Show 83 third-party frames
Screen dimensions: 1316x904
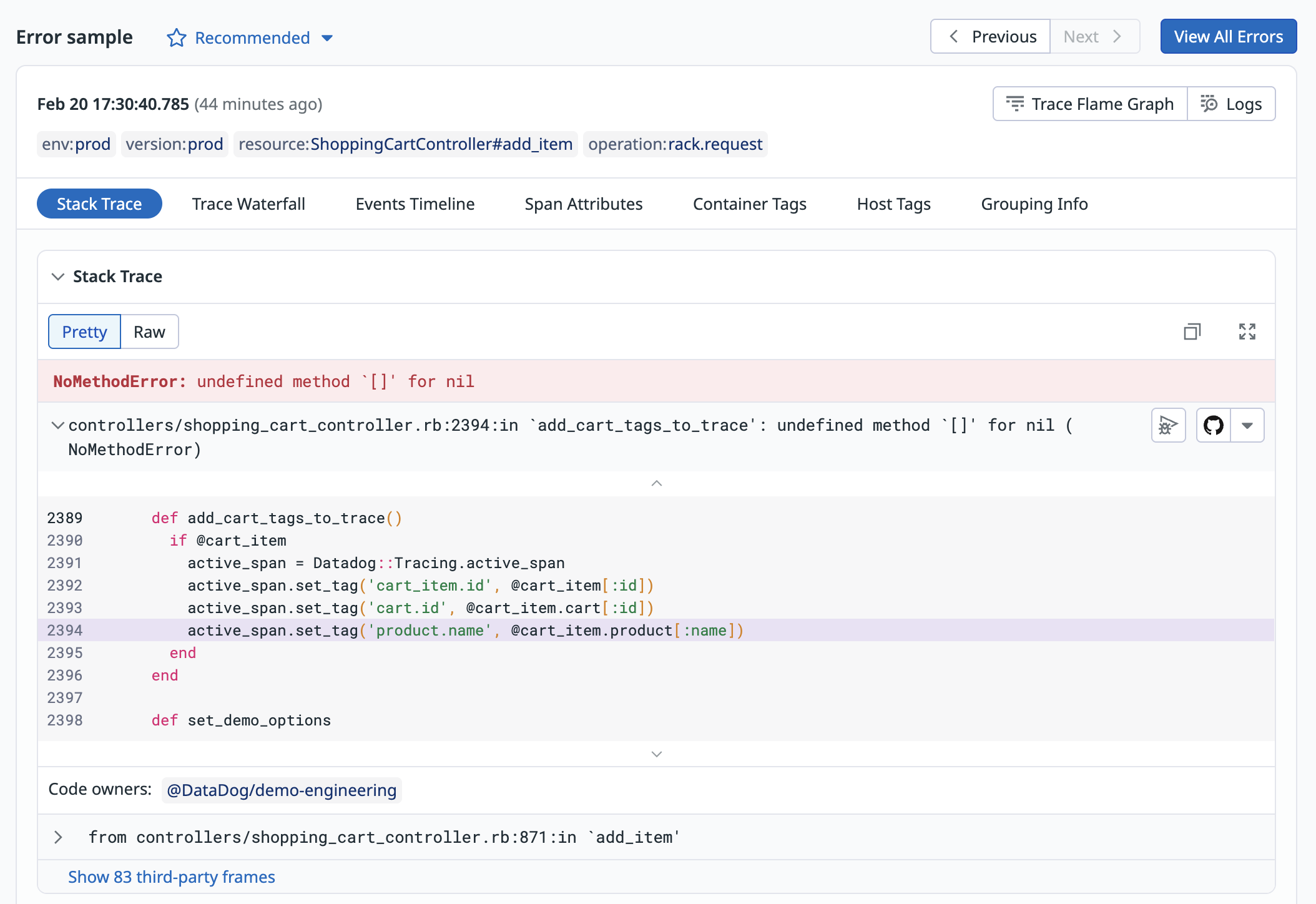click(x=171, y=877)
